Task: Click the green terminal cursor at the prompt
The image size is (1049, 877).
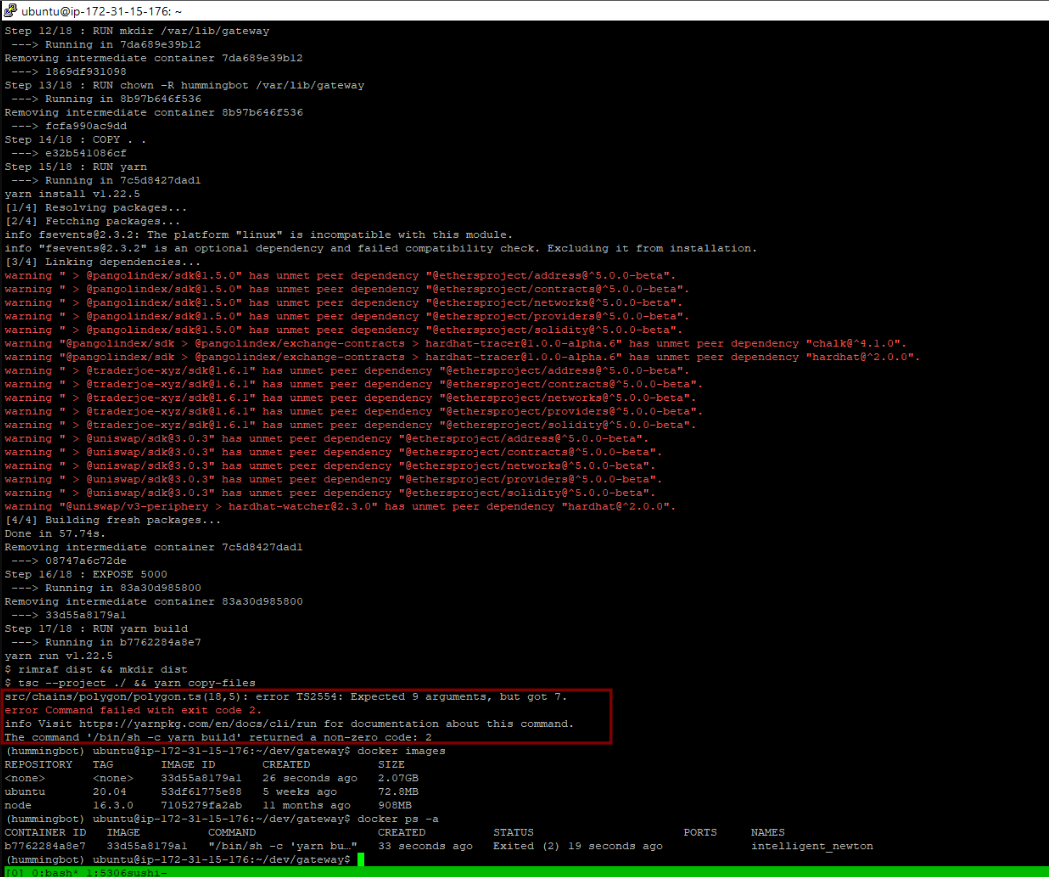Action: [x=361, y=860]
